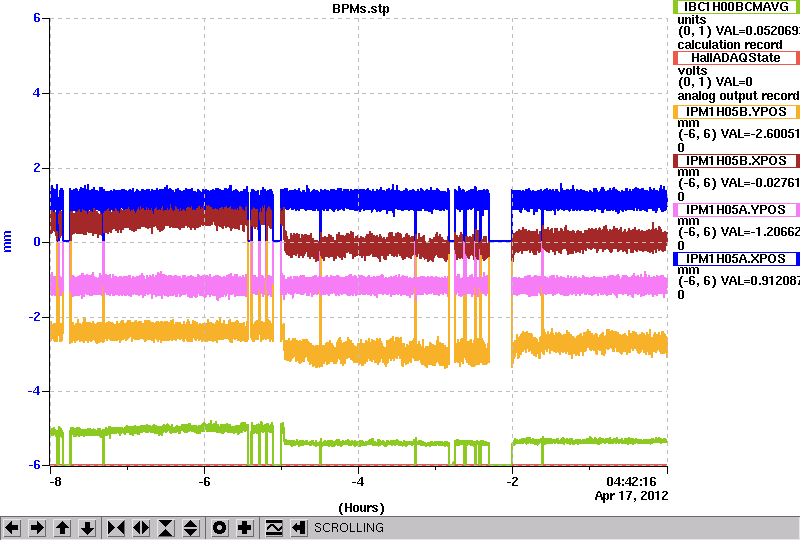The image size is (800, 540).
Task: Click the arrow-to-bar scroll mode icon
Action: pos(298,528)
